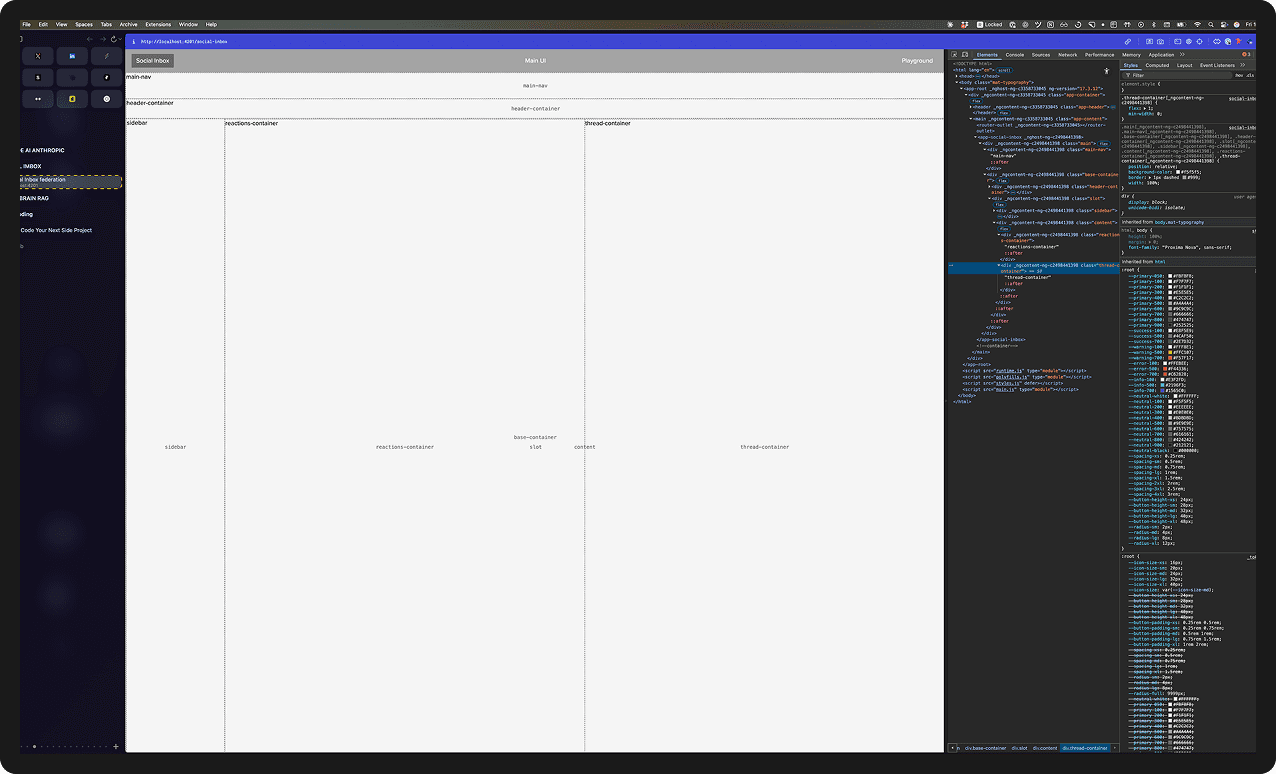1276x774 pixels.
Task: Collapse the selected thread-container div node
Action: point(999,265)
